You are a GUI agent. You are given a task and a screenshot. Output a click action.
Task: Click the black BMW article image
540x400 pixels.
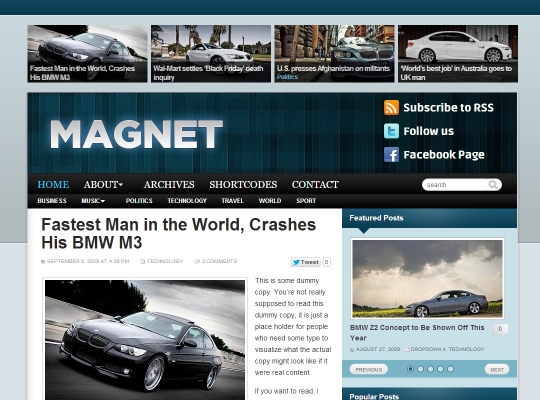point(145,339)
